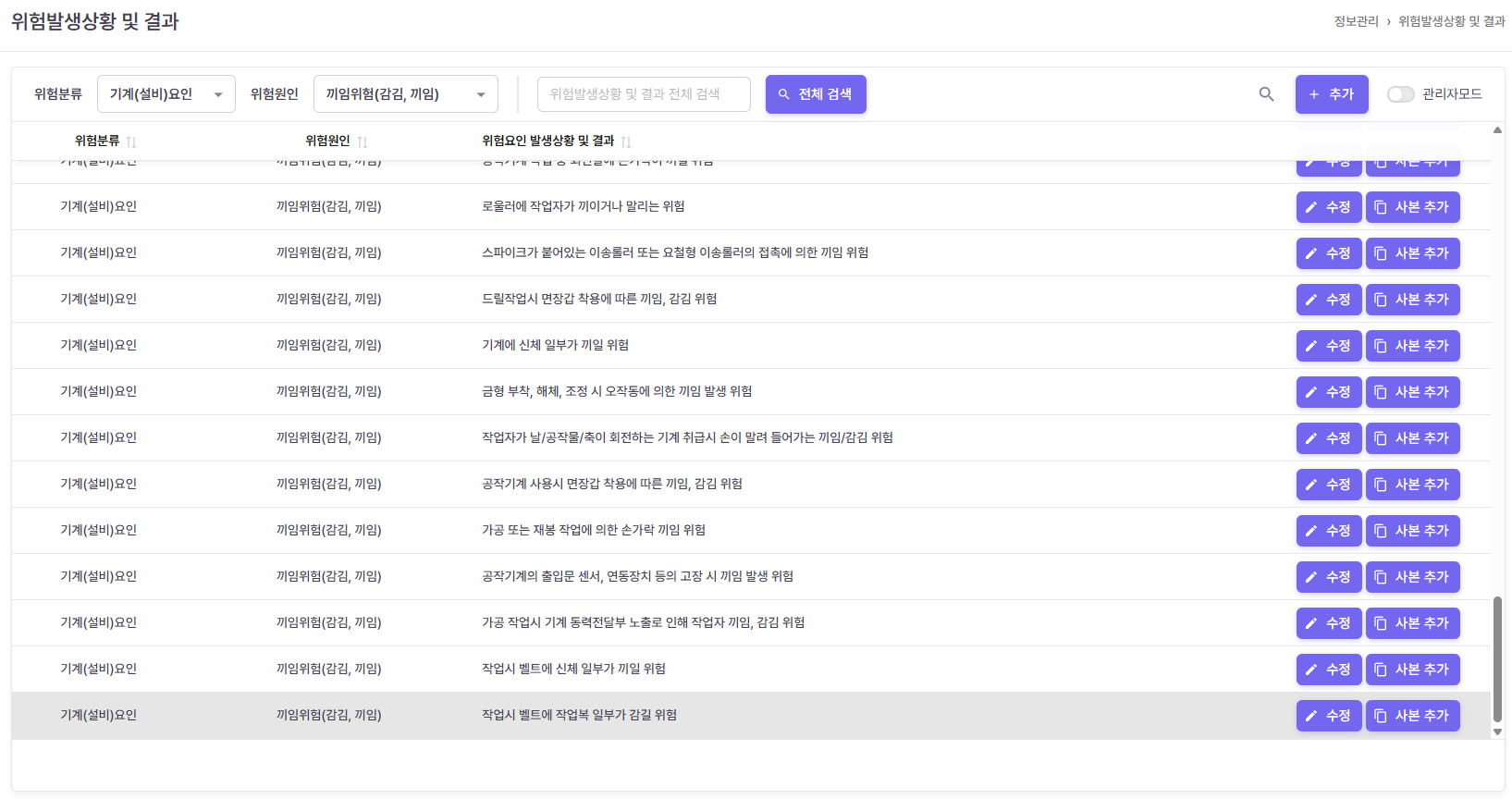Click 사본 추가 for 금형 부착, 해체 row

pos(1412,392)
